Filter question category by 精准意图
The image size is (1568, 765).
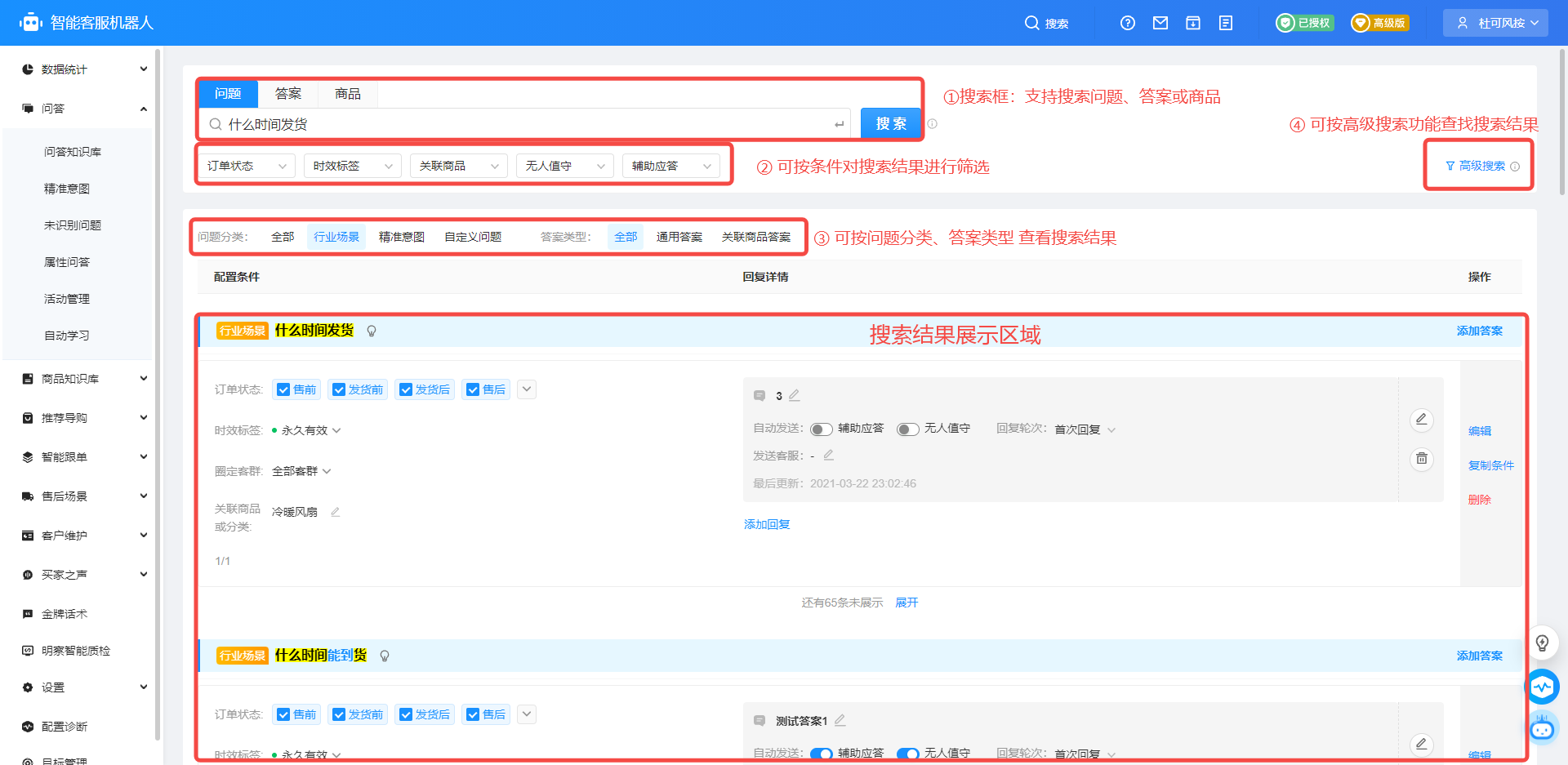402,237
